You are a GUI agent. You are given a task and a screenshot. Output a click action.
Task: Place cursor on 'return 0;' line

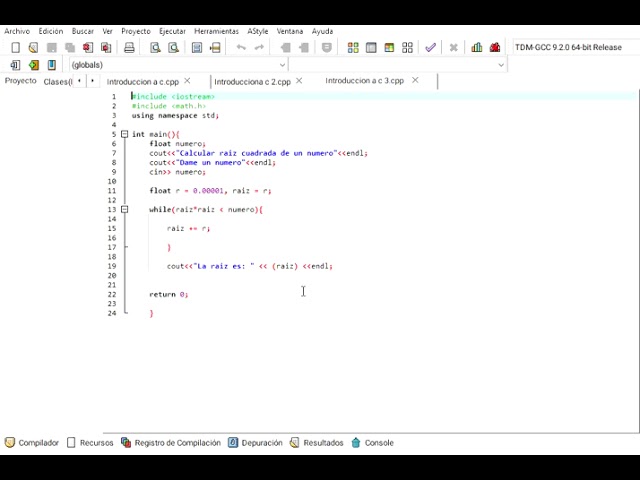[x=169, y=294]
